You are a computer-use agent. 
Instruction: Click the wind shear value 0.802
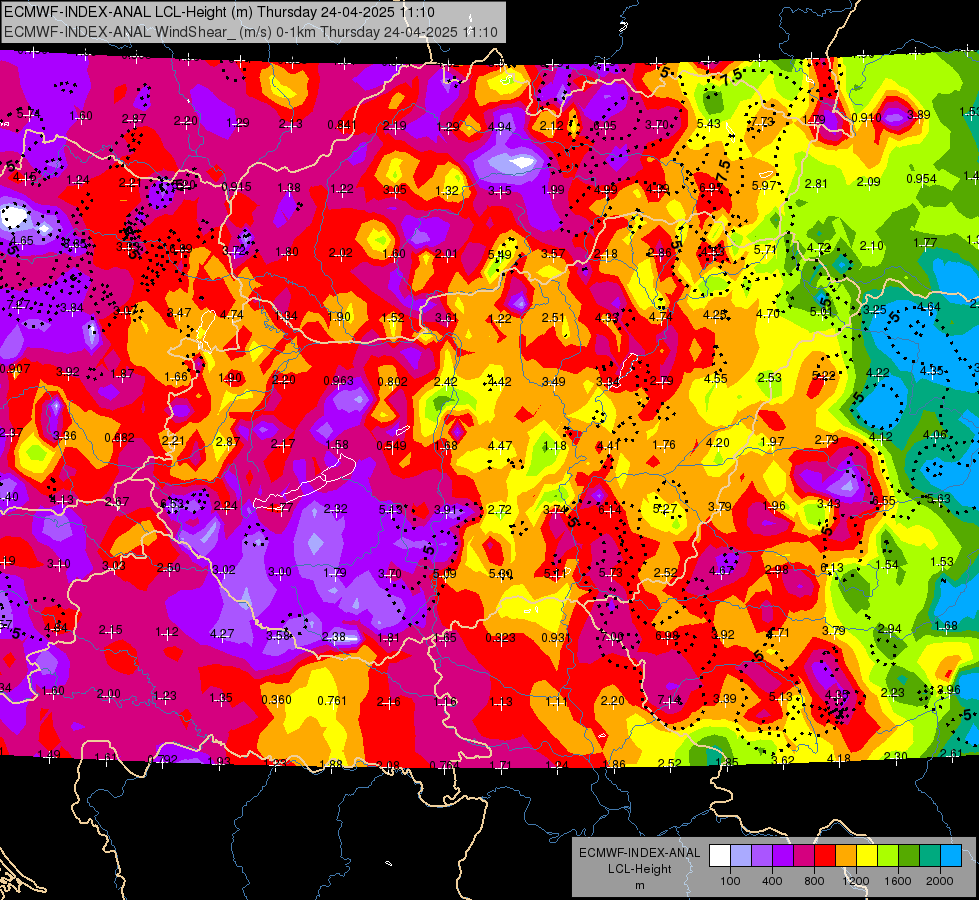393,382
